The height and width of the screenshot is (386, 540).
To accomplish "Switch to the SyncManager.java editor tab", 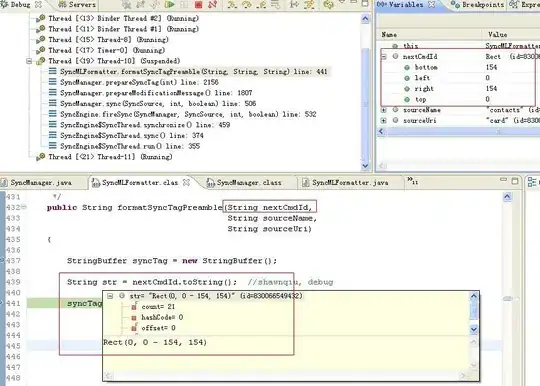I will 41,182.
